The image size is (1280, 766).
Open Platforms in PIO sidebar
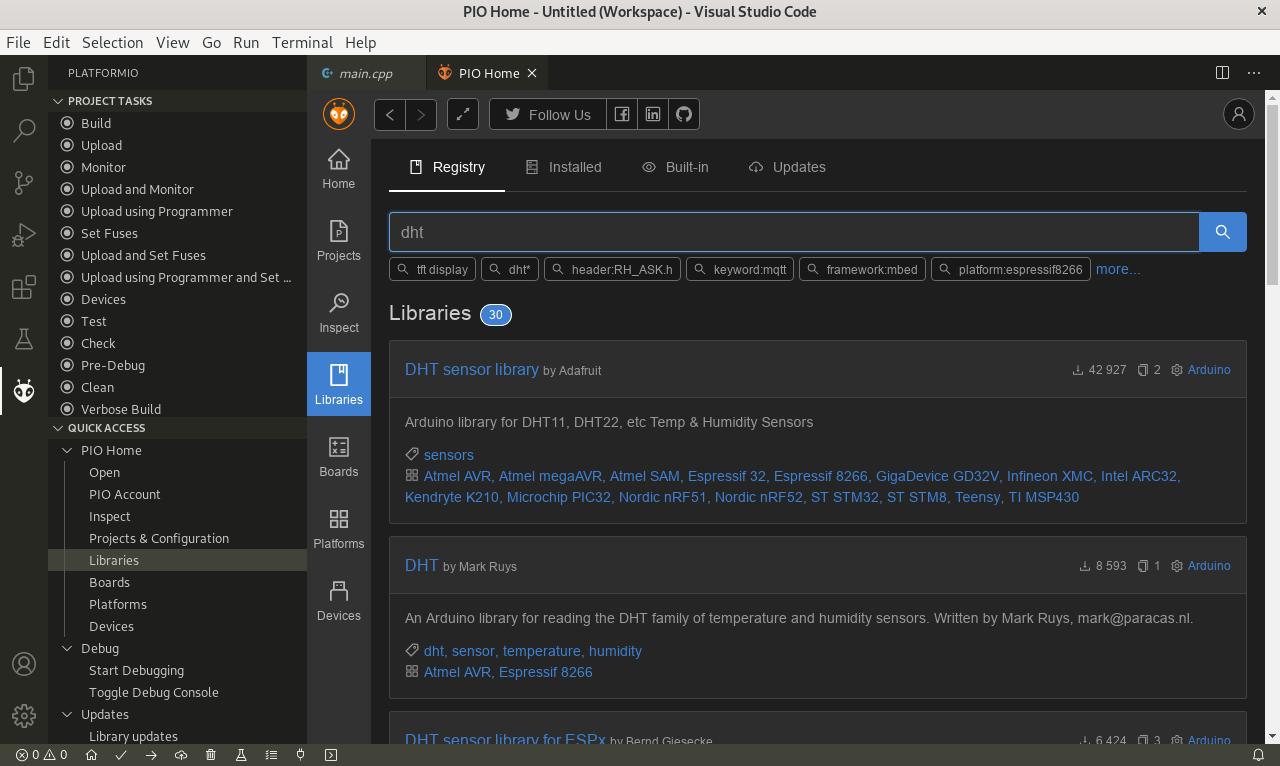[x=339, y=529]
